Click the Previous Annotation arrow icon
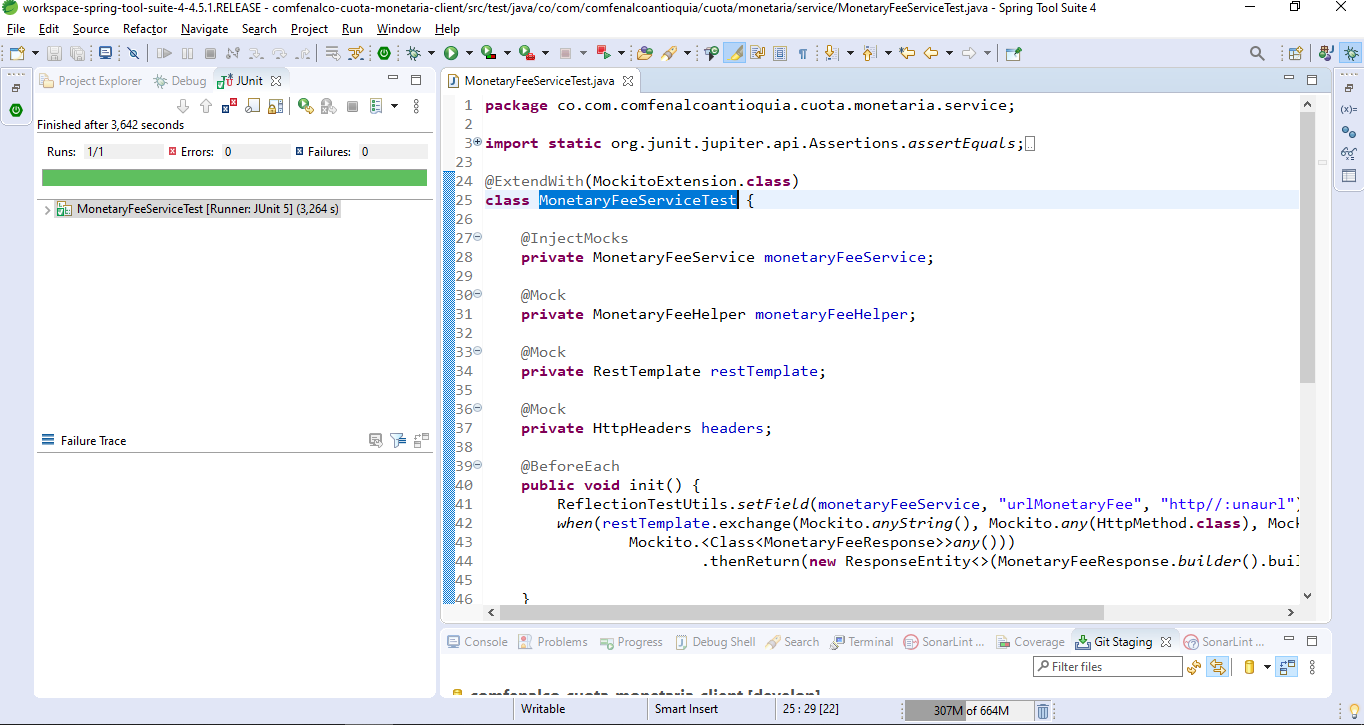 point(868,53)
